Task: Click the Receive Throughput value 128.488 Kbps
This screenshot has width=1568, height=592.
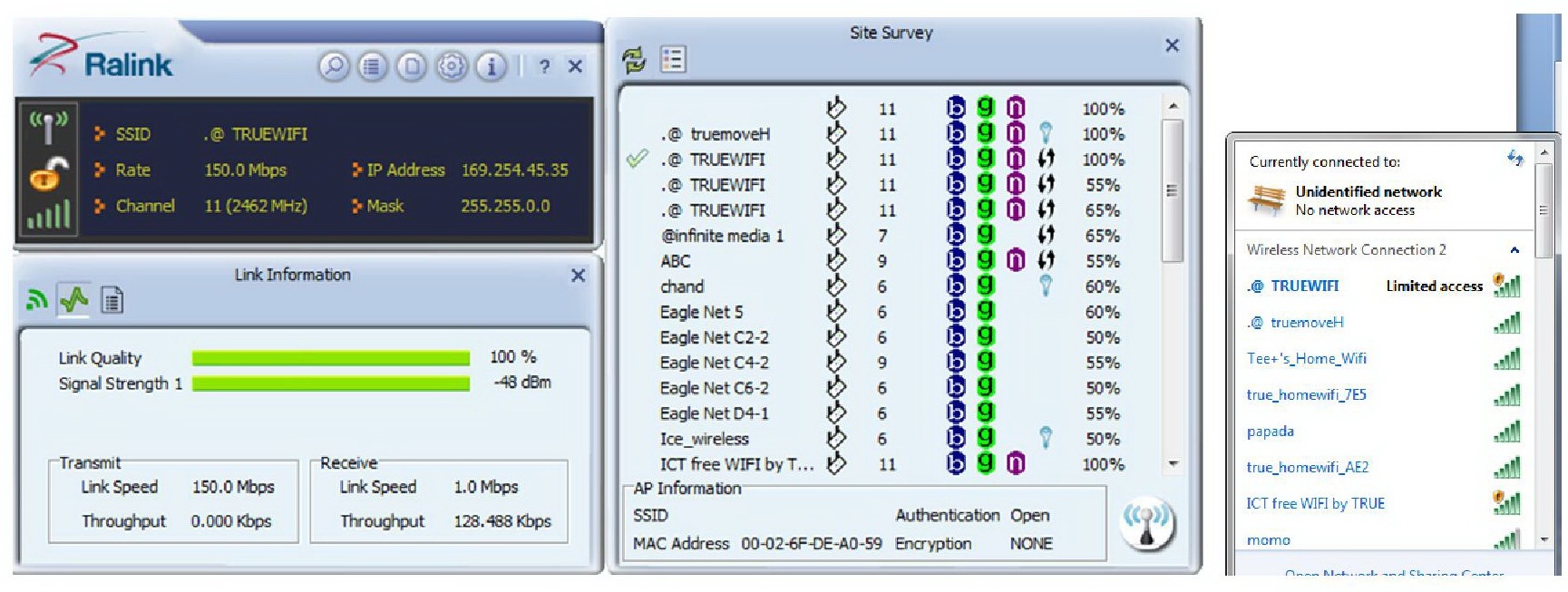Action: pyautogui.click(x=502, y=521)
